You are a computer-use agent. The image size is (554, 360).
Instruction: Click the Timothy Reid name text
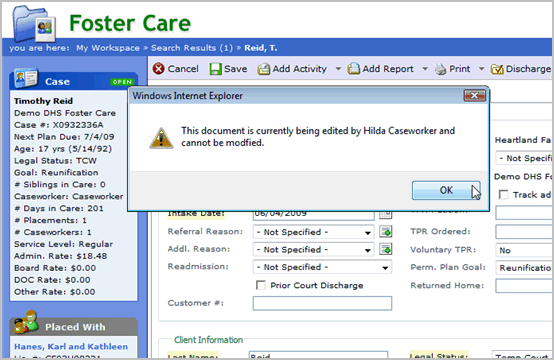[43, 101]
